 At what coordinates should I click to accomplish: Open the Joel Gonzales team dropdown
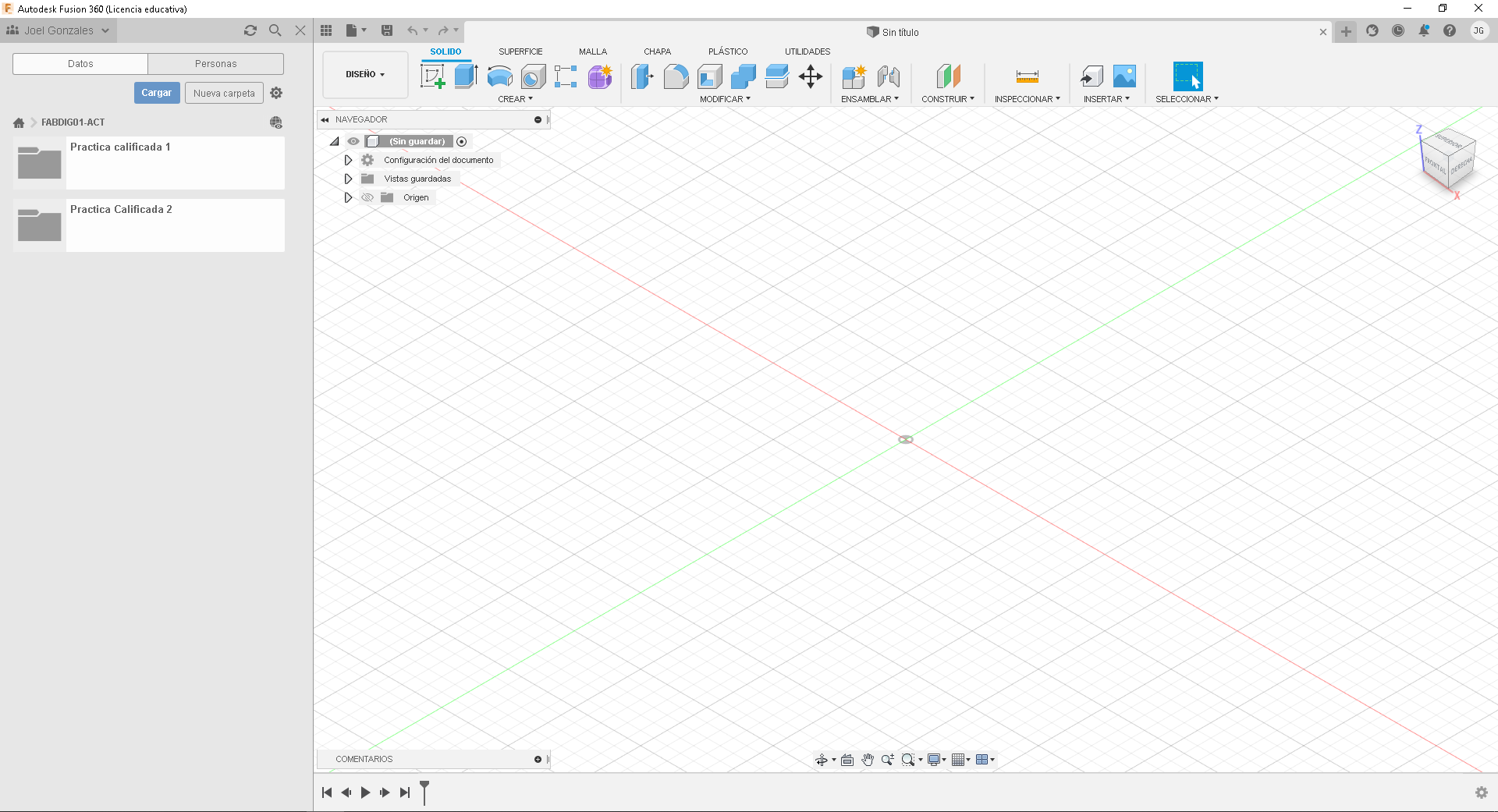pos(59,30)
